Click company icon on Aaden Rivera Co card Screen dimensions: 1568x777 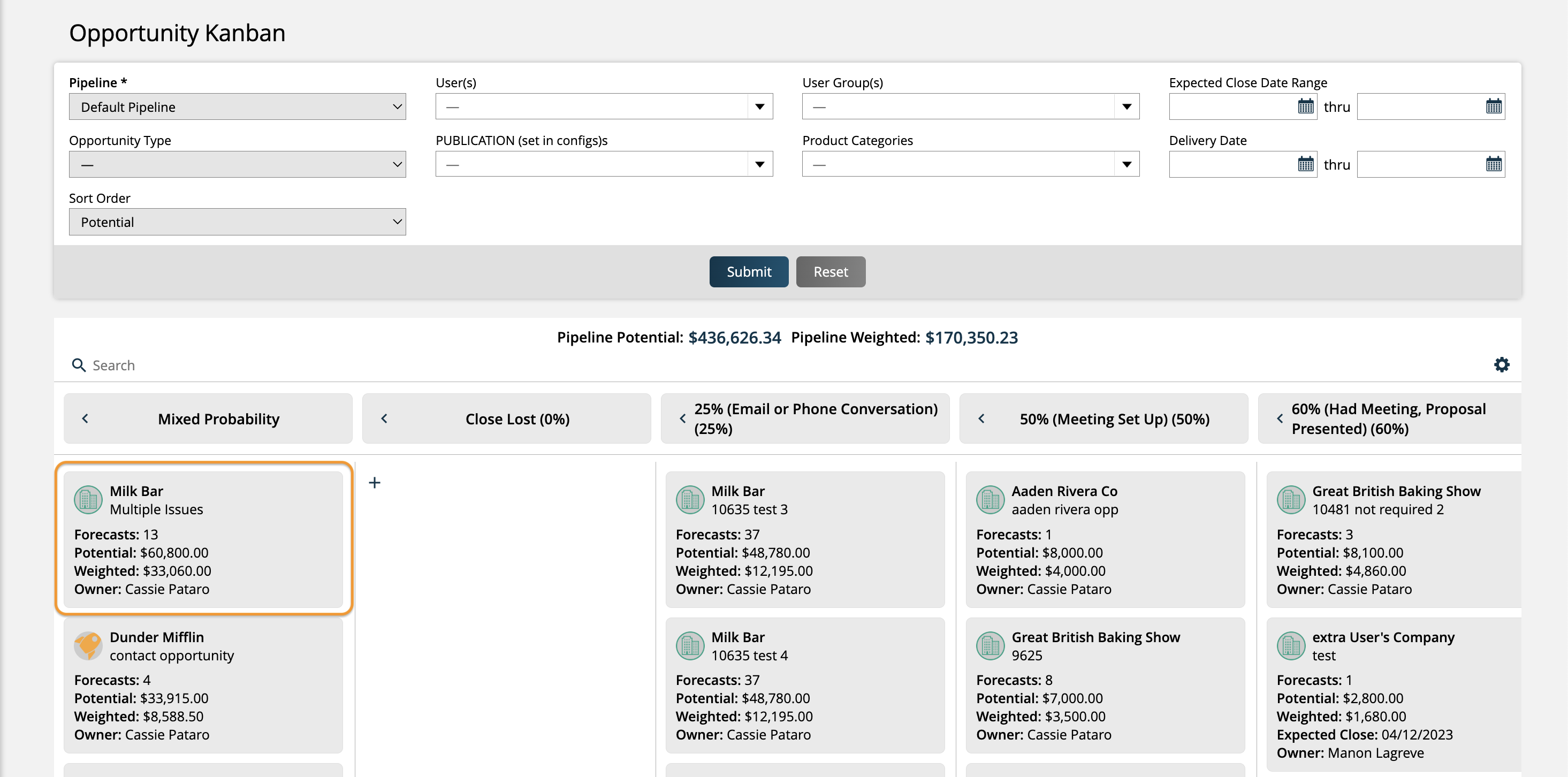[991, 500]
